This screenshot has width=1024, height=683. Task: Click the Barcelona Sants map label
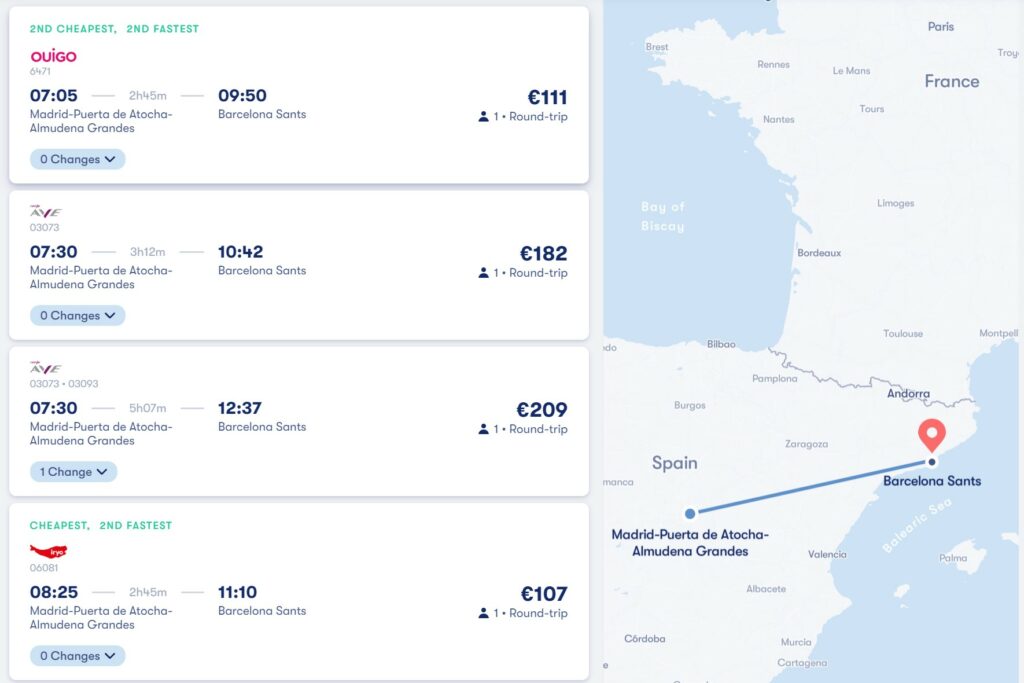pos(932,481)
